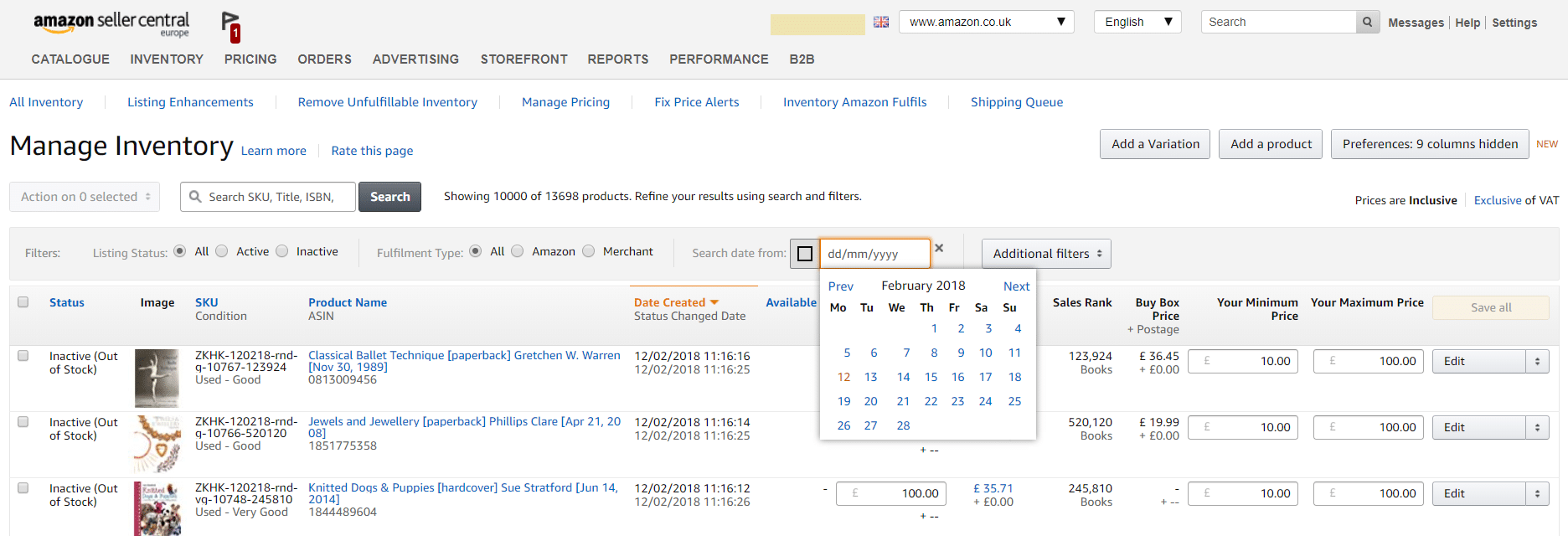Open the ORDERS menu
Image resolution: width=1568 pixels, height=546 pixels.
pos(324,59)
